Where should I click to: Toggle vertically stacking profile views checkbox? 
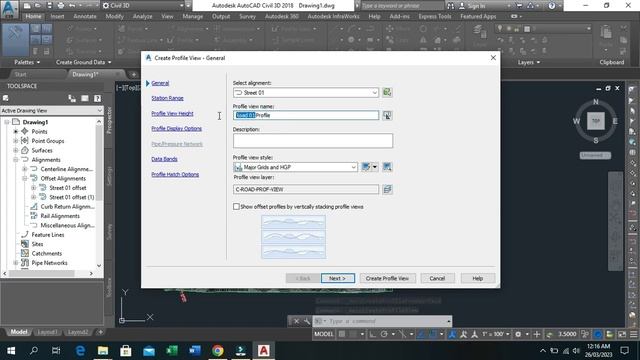[x=236, y=207]
